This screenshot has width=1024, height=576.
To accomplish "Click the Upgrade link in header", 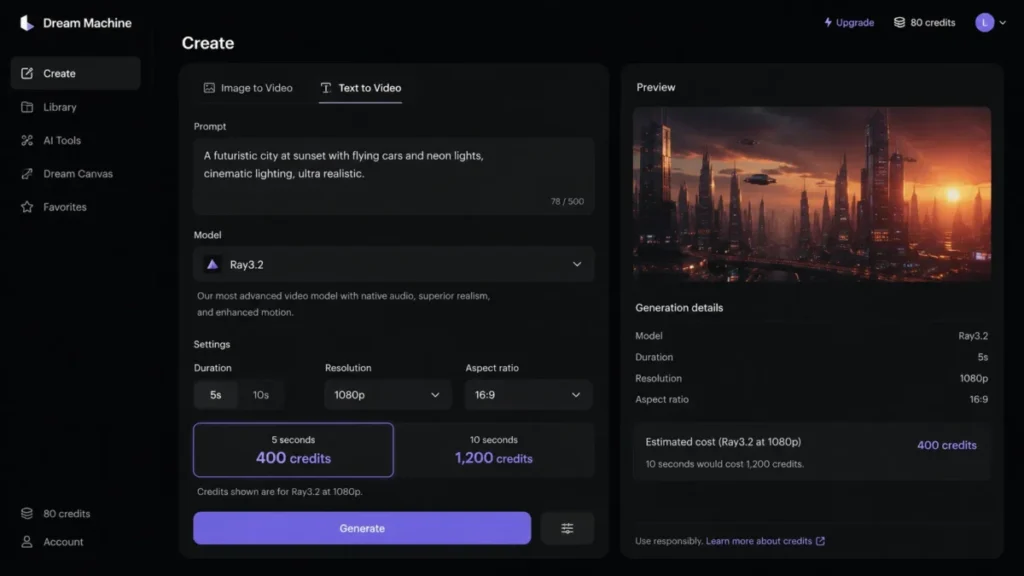I will point(848,23).
